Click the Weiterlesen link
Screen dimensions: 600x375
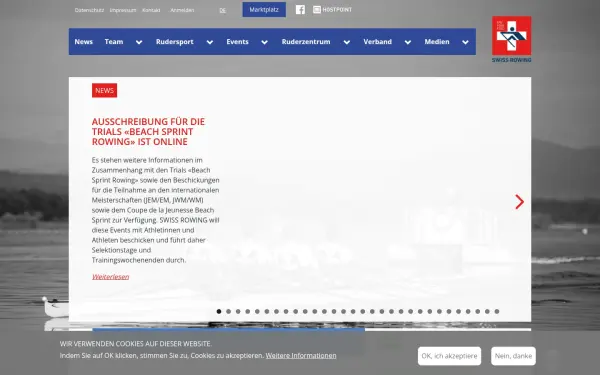(111, 277)
